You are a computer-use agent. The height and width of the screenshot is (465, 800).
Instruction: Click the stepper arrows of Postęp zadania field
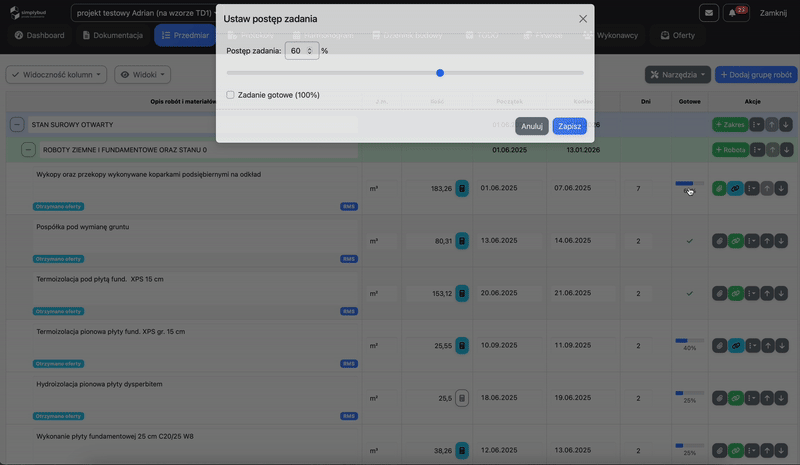click(x=309, y=51)
